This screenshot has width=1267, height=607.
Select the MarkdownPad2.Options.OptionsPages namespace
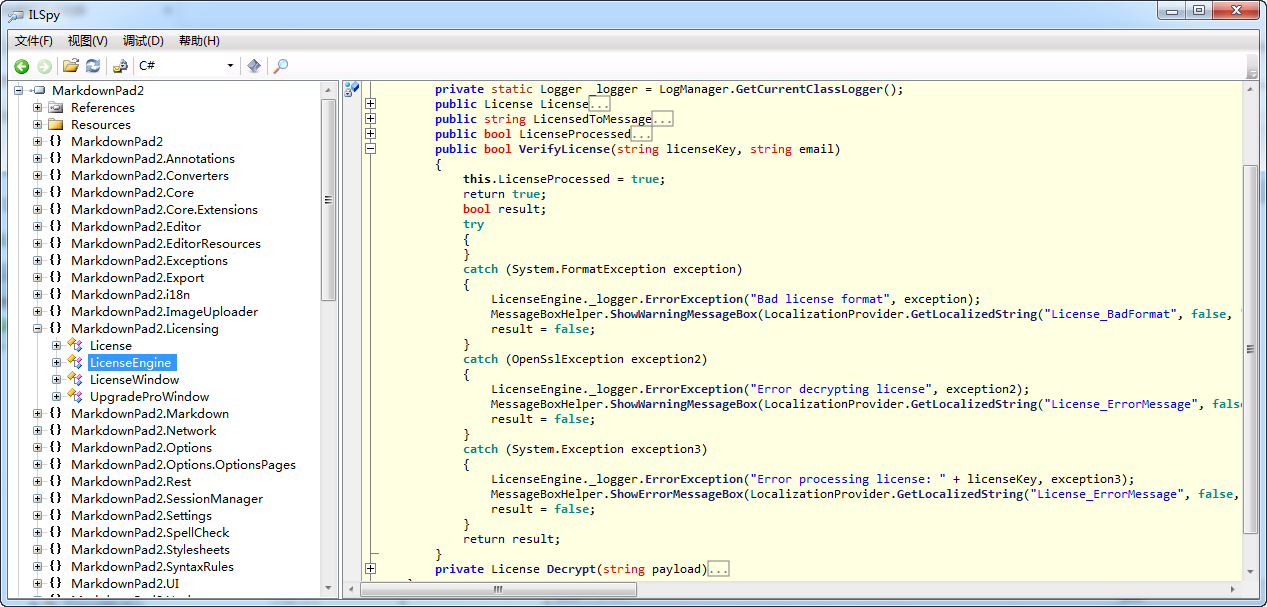click(x=183, y=465)
